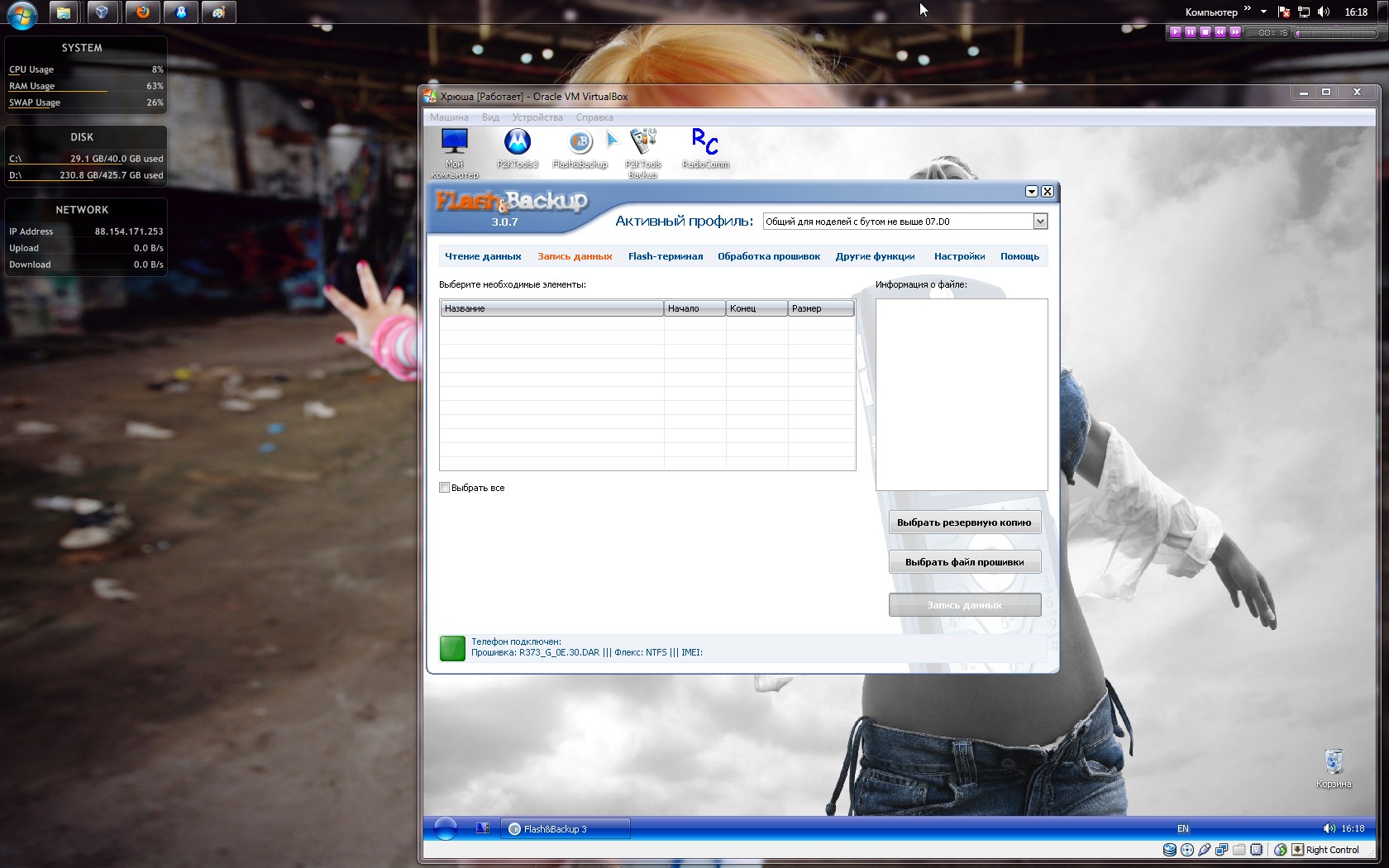Screen dimensions: 1389x868
Task: Open the VirtualBox Вид menu
Action: (490, 117)
